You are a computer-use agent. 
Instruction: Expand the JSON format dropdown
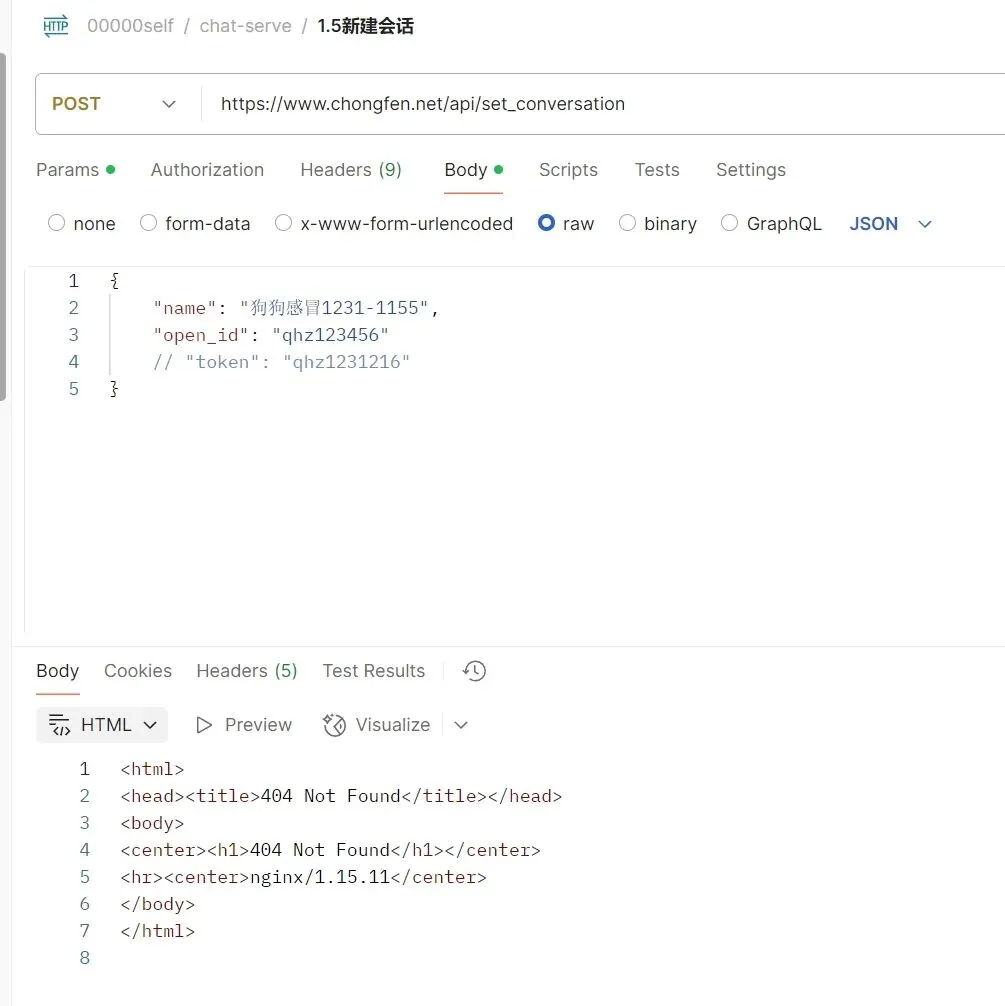tap(890, 224)
